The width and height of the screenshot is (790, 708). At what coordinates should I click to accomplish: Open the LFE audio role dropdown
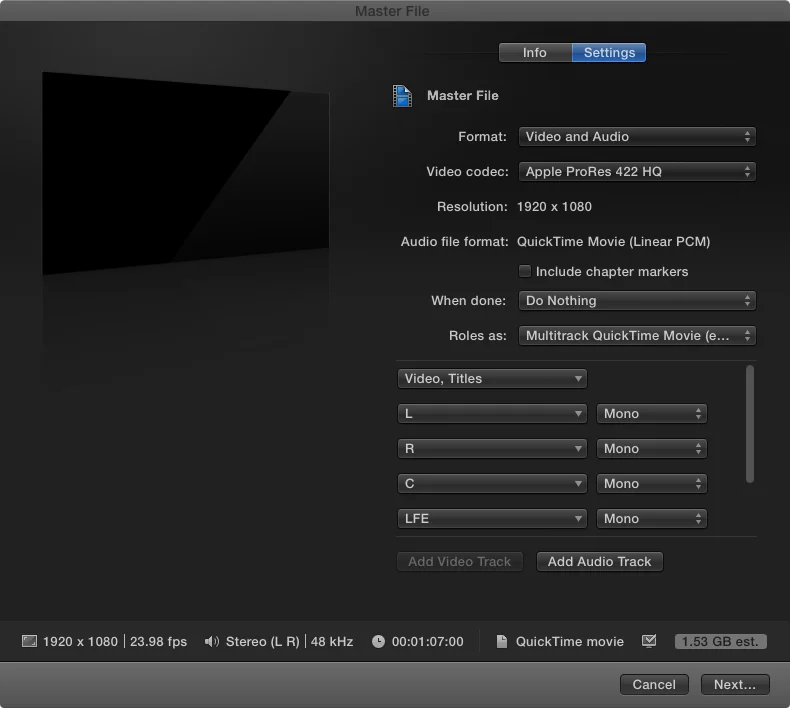(492, 519)
